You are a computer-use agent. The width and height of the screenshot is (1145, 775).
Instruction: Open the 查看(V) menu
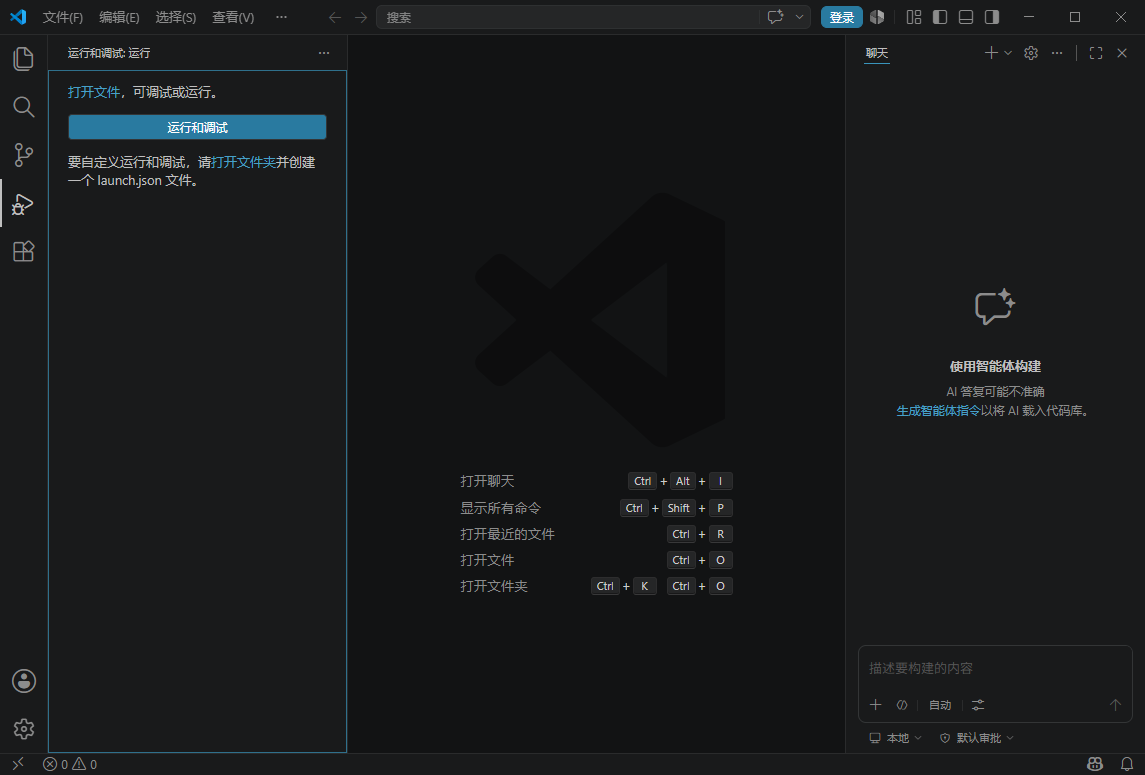[233, 17]
